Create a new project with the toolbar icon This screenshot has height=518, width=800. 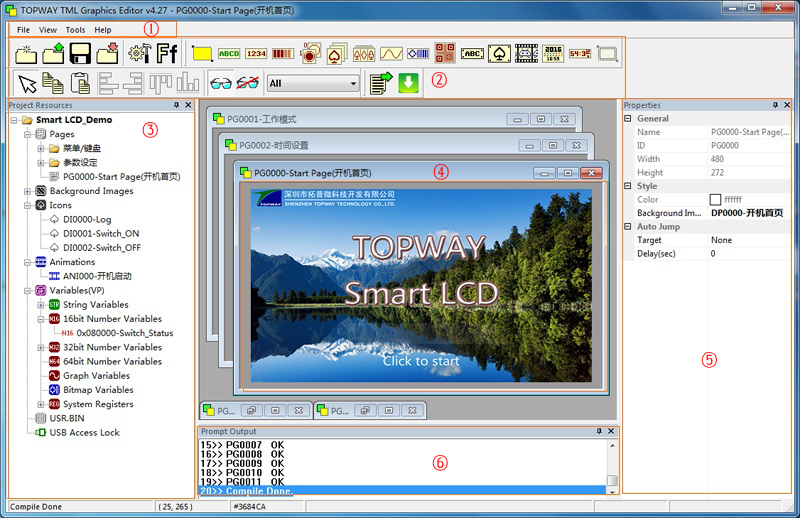(26, 54)
